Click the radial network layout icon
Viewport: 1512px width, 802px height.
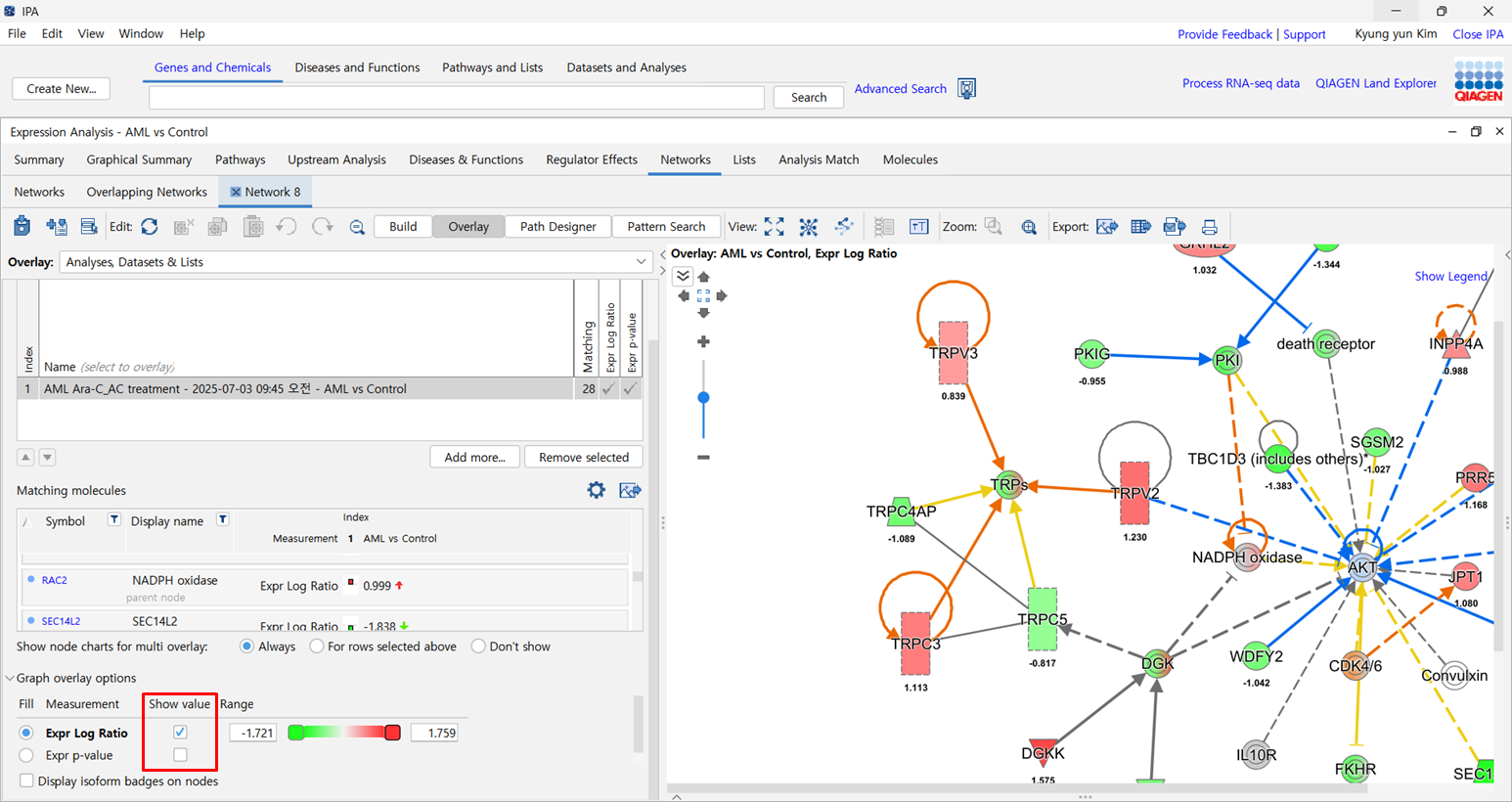tap(808, 226)
